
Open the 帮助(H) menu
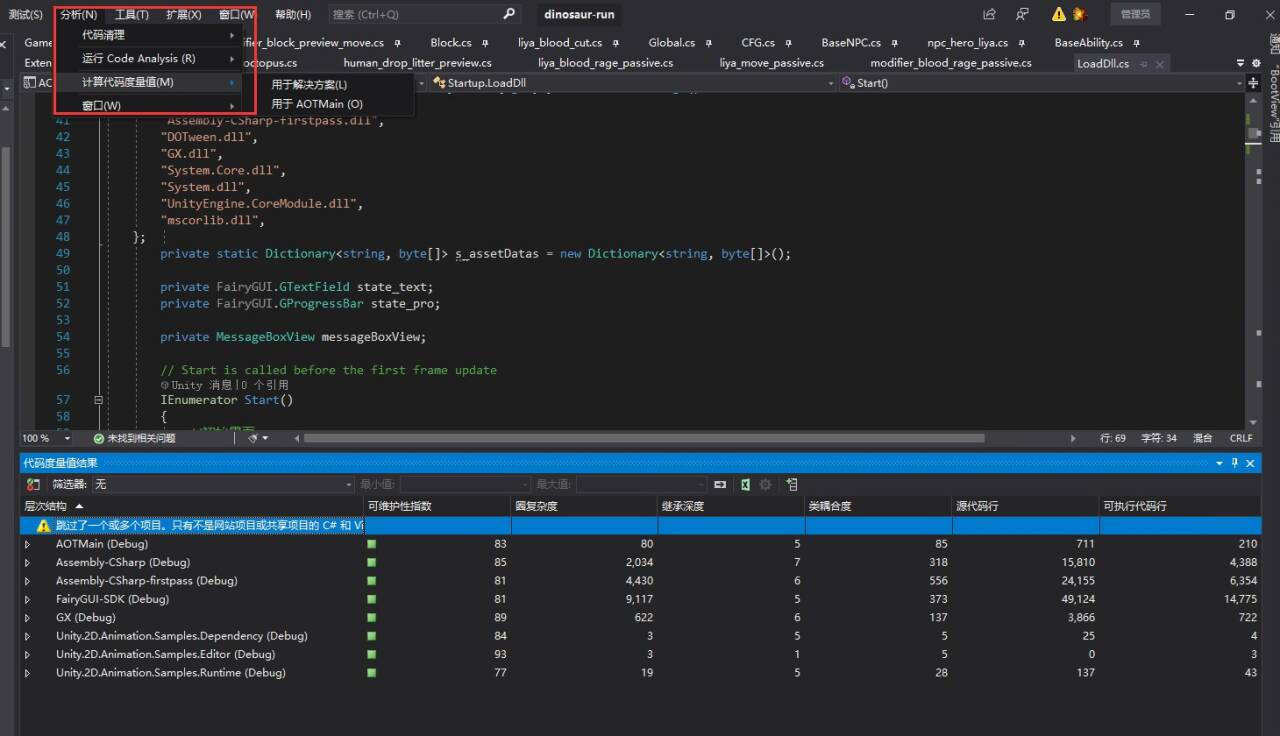292,15
